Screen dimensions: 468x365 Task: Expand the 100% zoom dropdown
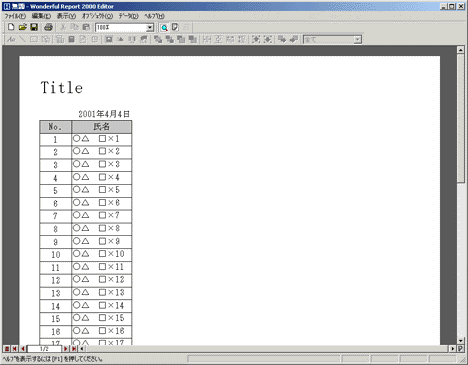(150, 28)
